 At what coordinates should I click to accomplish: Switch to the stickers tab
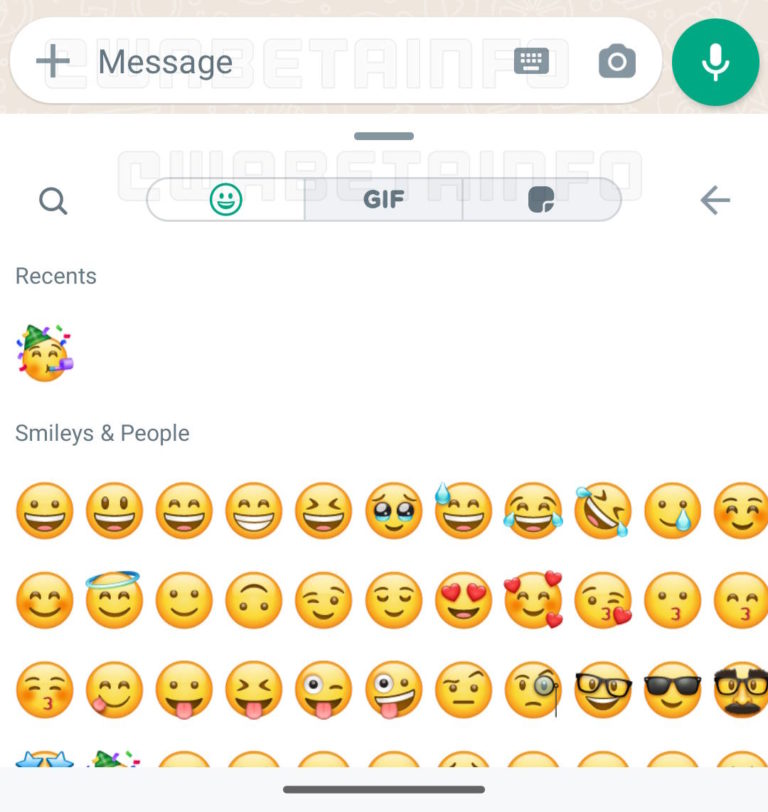tap(541, 199)
